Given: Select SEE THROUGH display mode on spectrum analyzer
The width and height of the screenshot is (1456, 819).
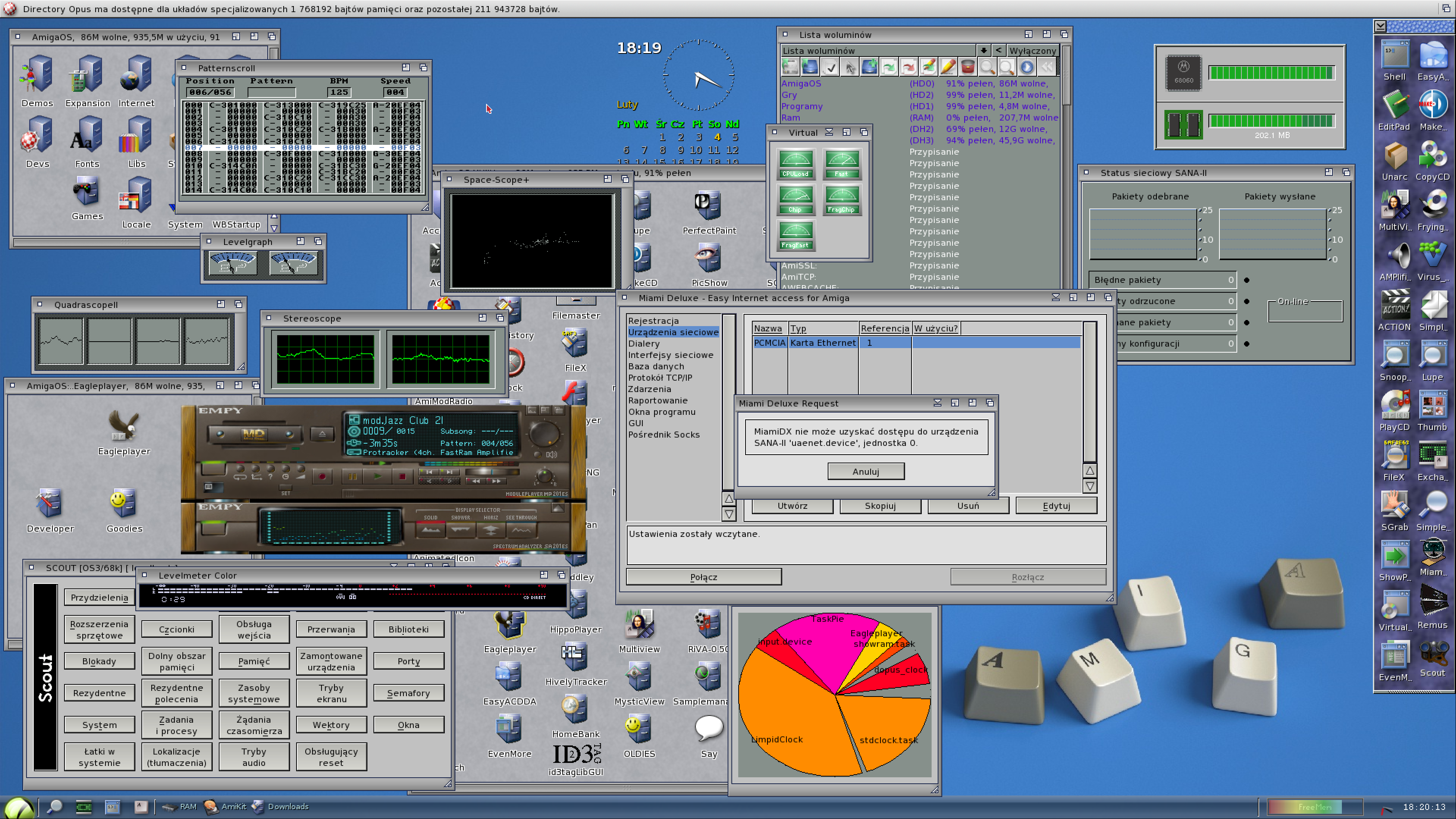Looking at the screenshot, I should coord(521,530).
